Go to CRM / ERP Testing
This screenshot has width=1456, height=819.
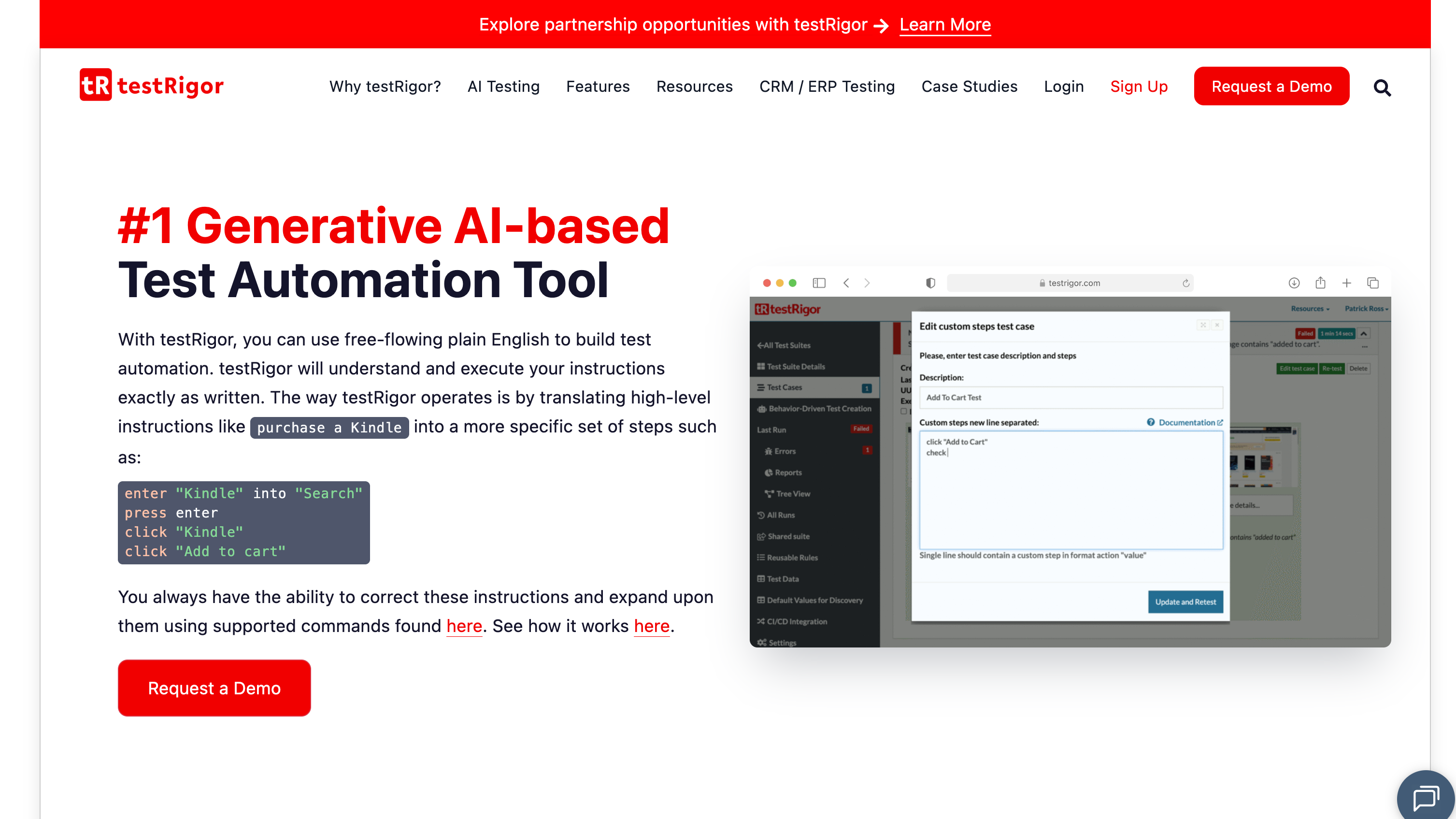[x=827, y=86]
